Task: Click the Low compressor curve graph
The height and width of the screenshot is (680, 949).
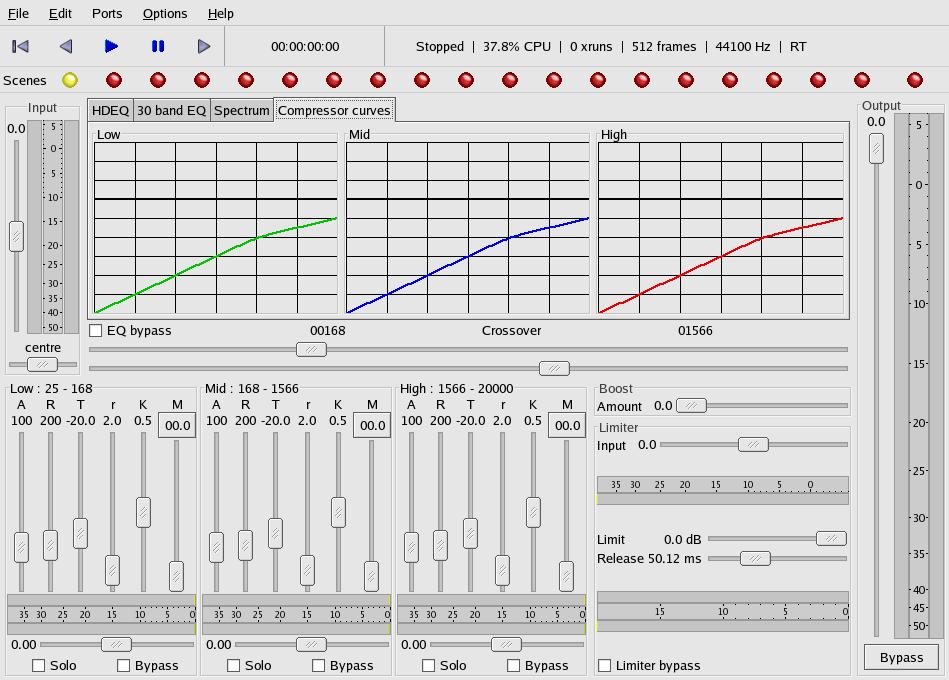Action: coord(216,227)
